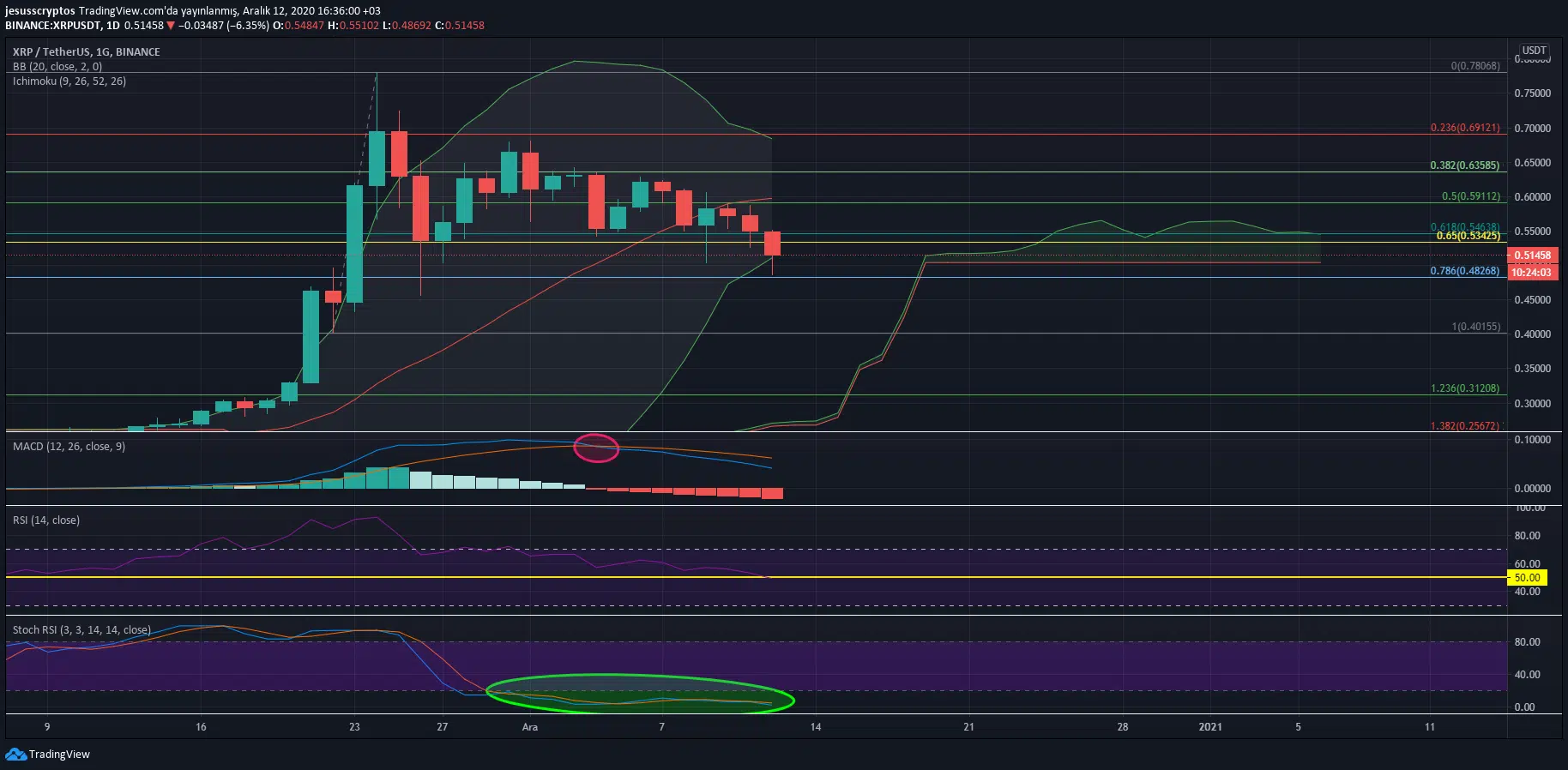Click the red 0.51458 current price label

tap(1532, 256)
